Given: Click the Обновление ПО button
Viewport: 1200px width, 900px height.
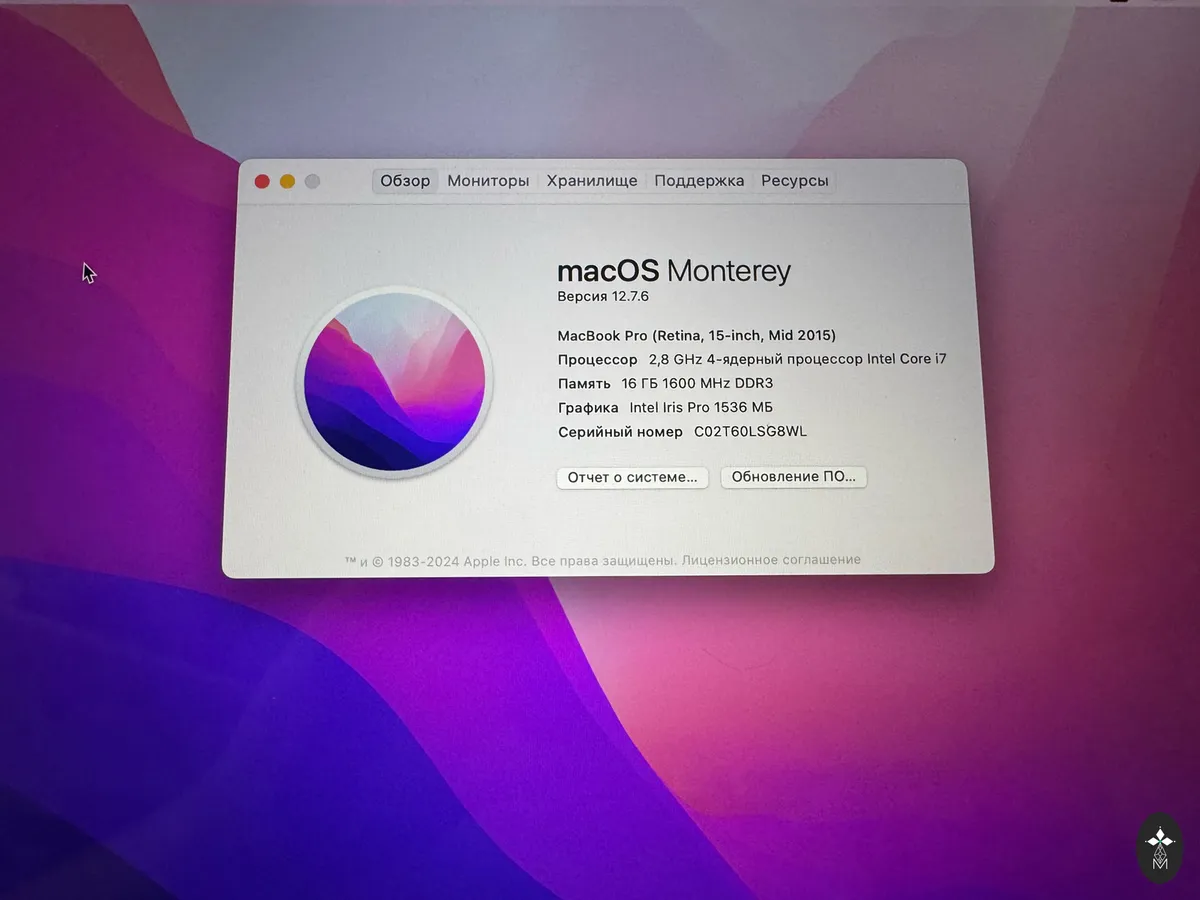Looking at the screenshot, I should pyautogui.click(x=794, y=477).
